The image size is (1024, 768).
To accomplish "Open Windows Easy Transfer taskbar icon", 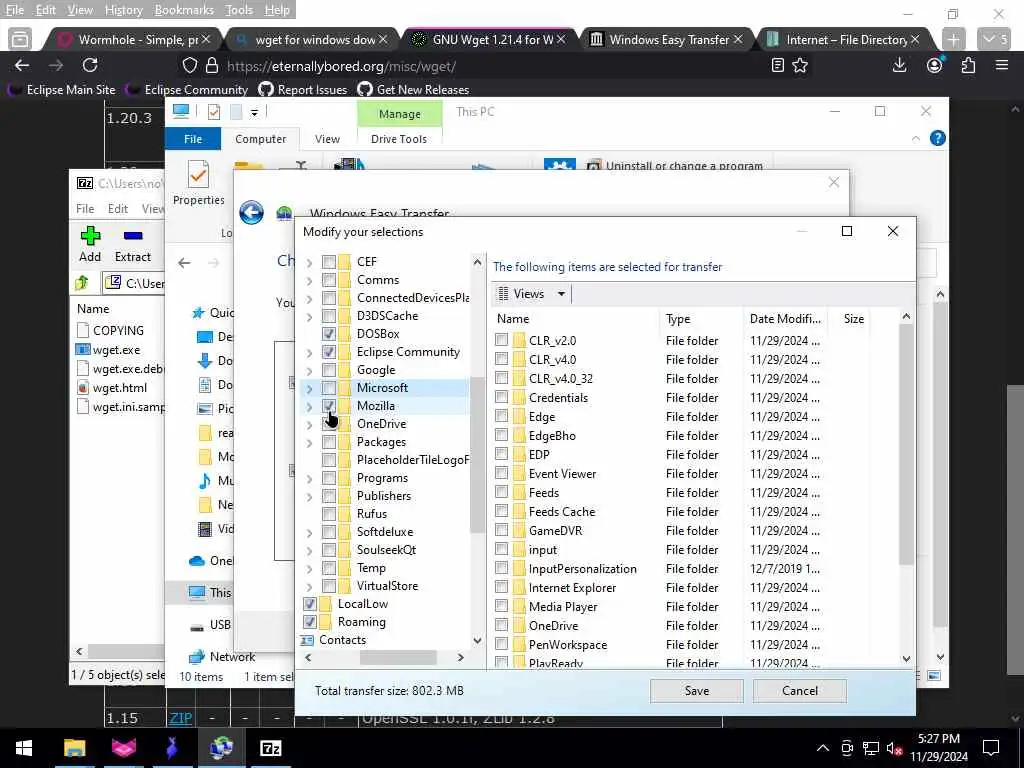I will pos(221,748).
